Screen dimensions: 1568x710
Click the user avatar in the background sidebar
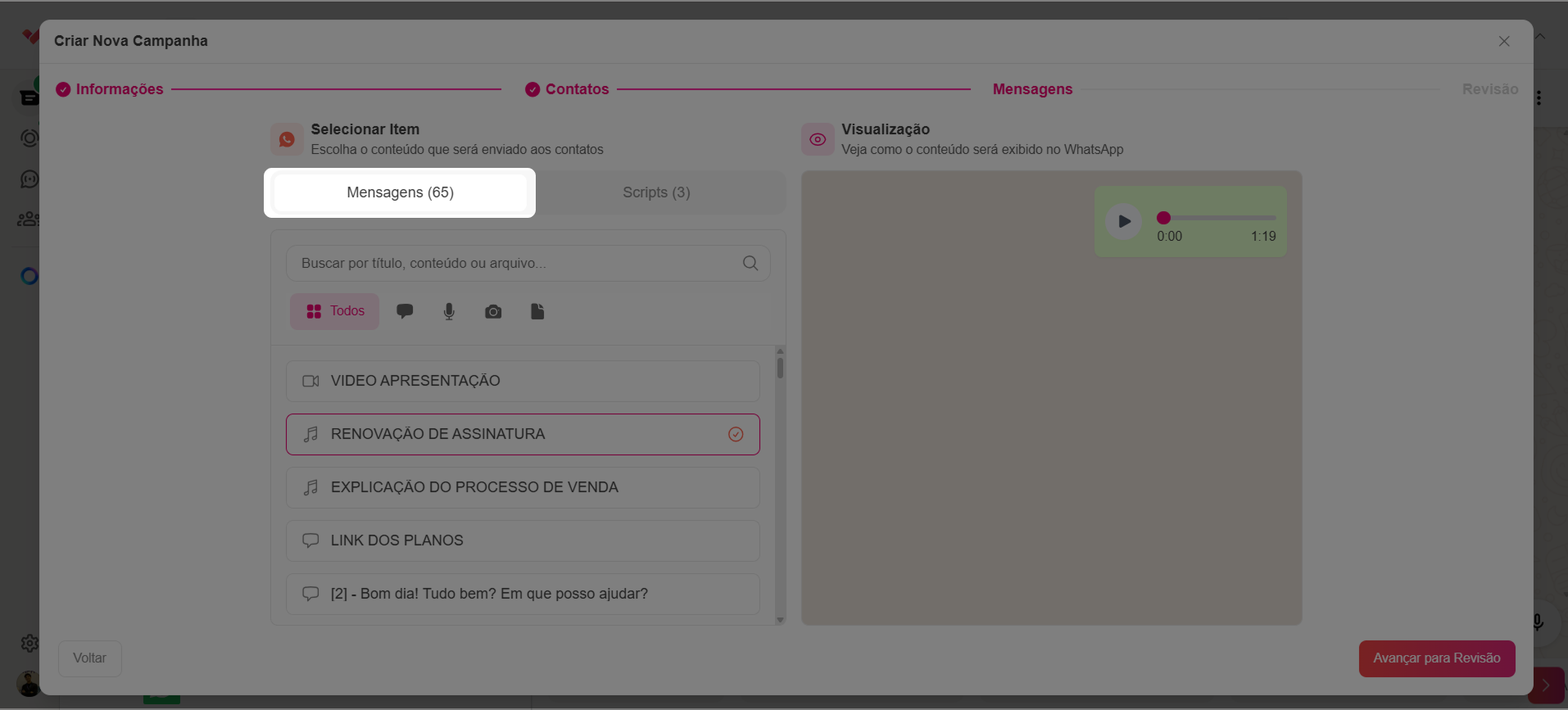[28, 684]
